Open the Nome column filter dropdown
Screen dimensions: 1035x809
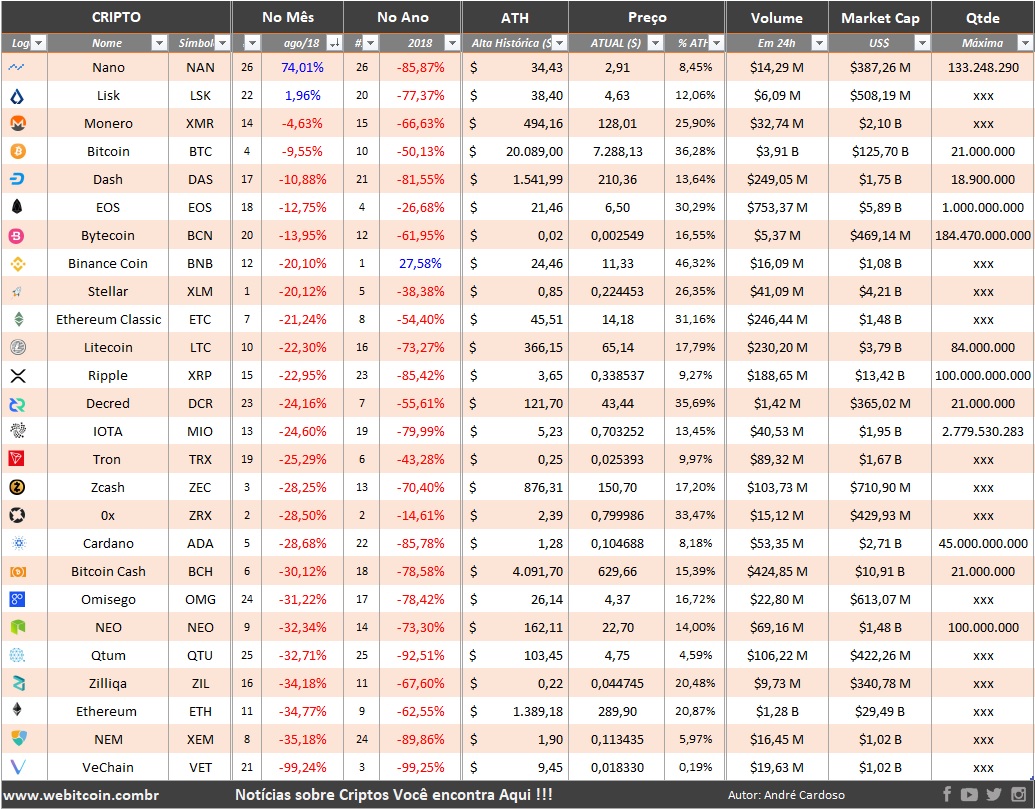coord(159,43)
